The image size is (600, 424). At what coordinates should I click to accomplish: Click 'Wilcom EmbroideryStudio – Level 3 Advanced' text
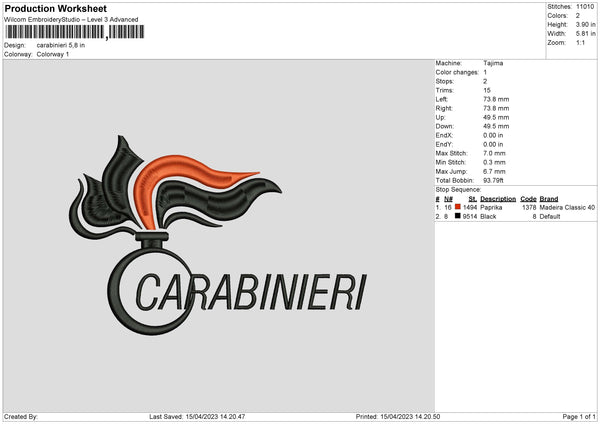(71, 20)
